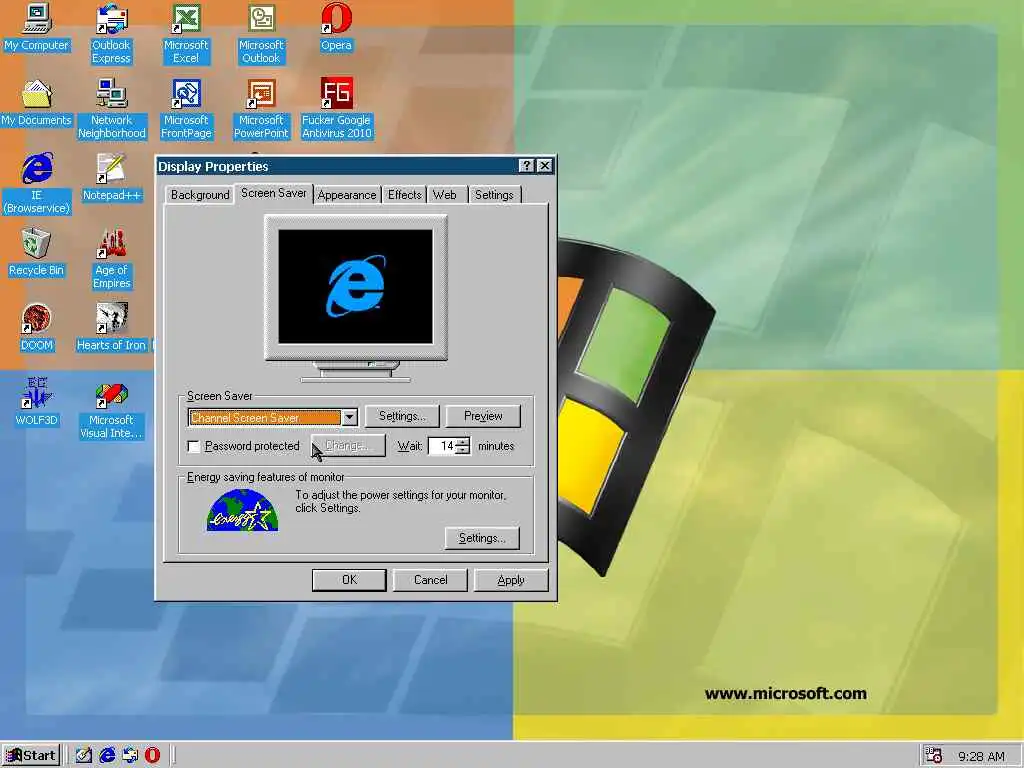Viewport: 1024px width, 768px height.
Task: Switch to the Appearance tab
Action: [347, 195]
